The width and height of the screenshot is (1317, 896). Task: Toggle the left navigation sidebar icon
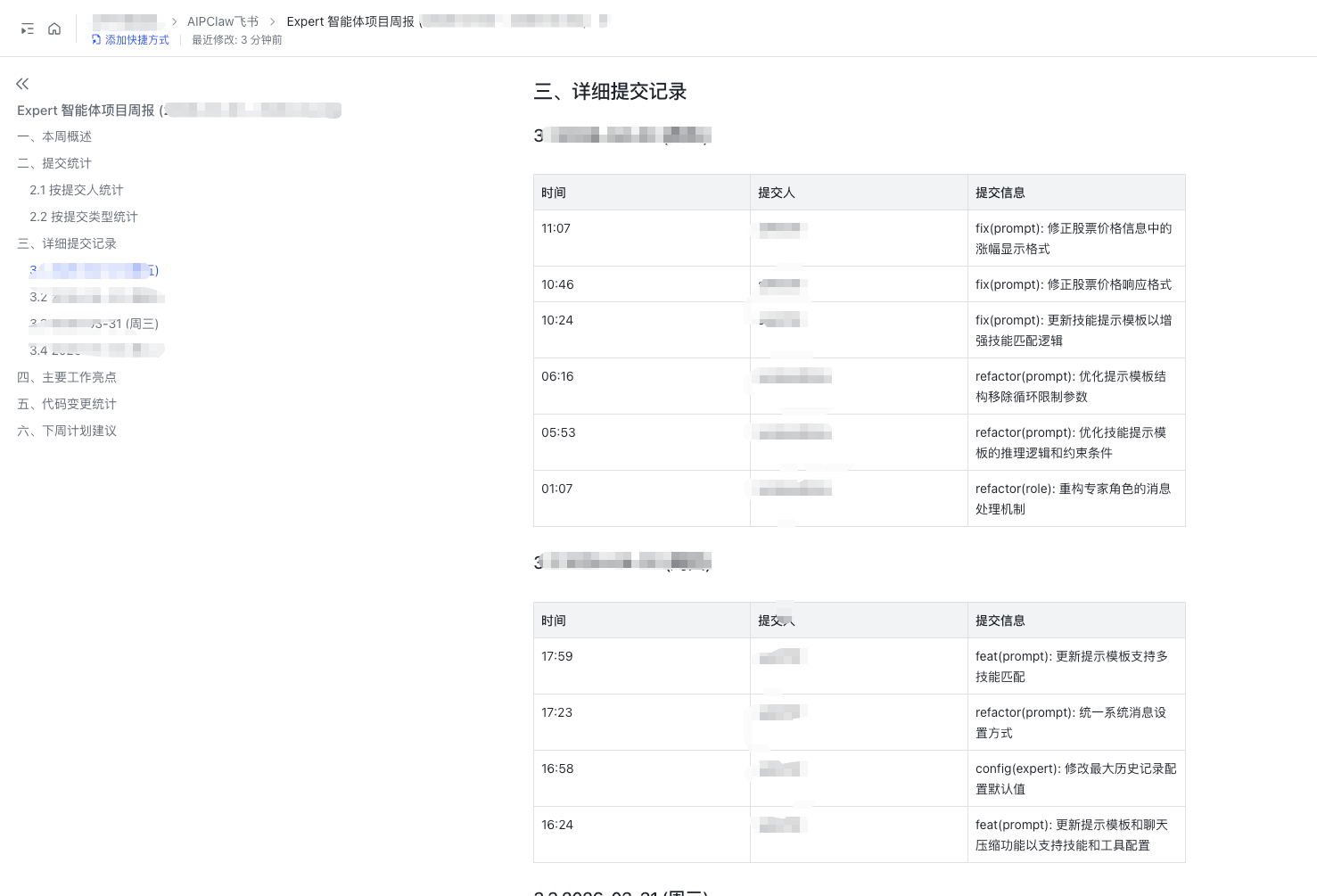tap(28, 29)
